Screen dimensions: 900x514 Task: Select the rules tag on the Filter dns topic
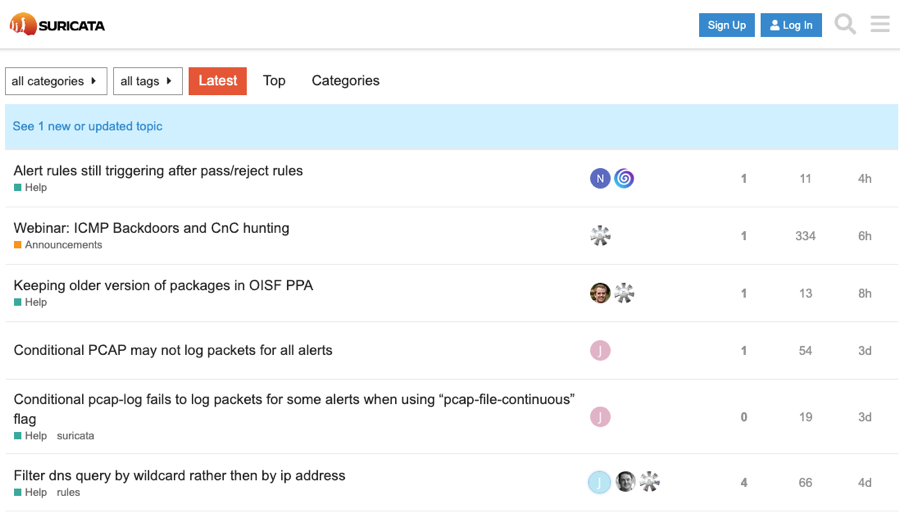point(68,493)
